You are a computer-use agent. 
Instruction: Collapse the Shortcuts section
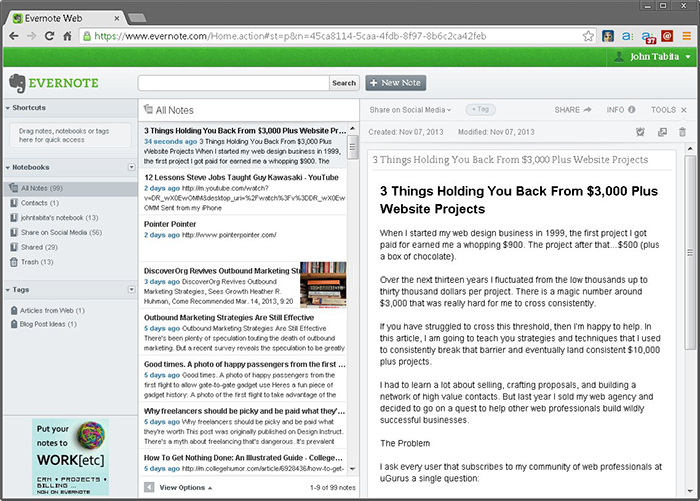tap(9, 107)
